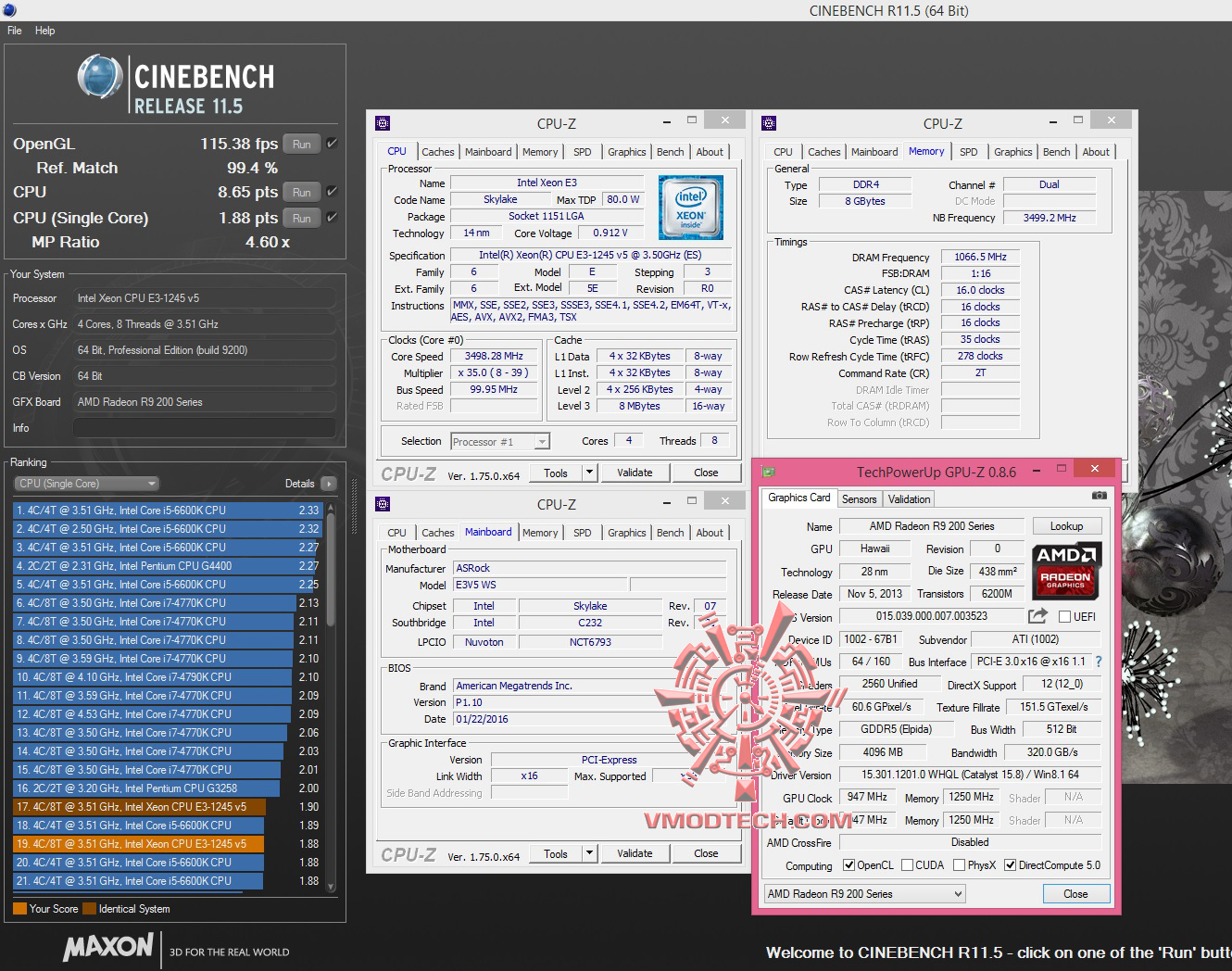The image size is (1232, 971).
Task: Open the File menu in CINEBENCH
Action: pos(15,31)
